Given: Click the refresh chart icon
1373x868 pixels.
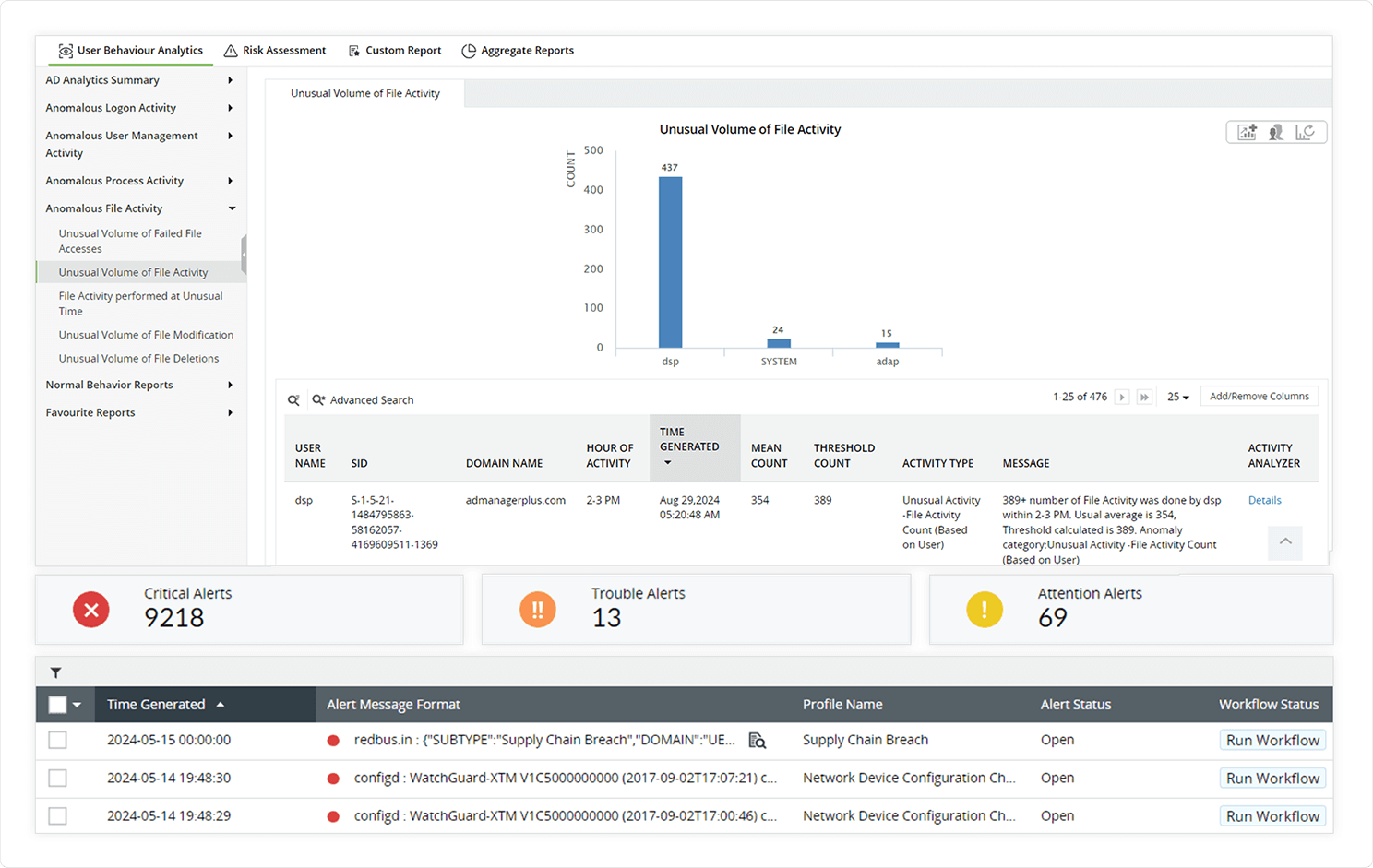Looking at the screenshot, I should (x=1305, y=133).
